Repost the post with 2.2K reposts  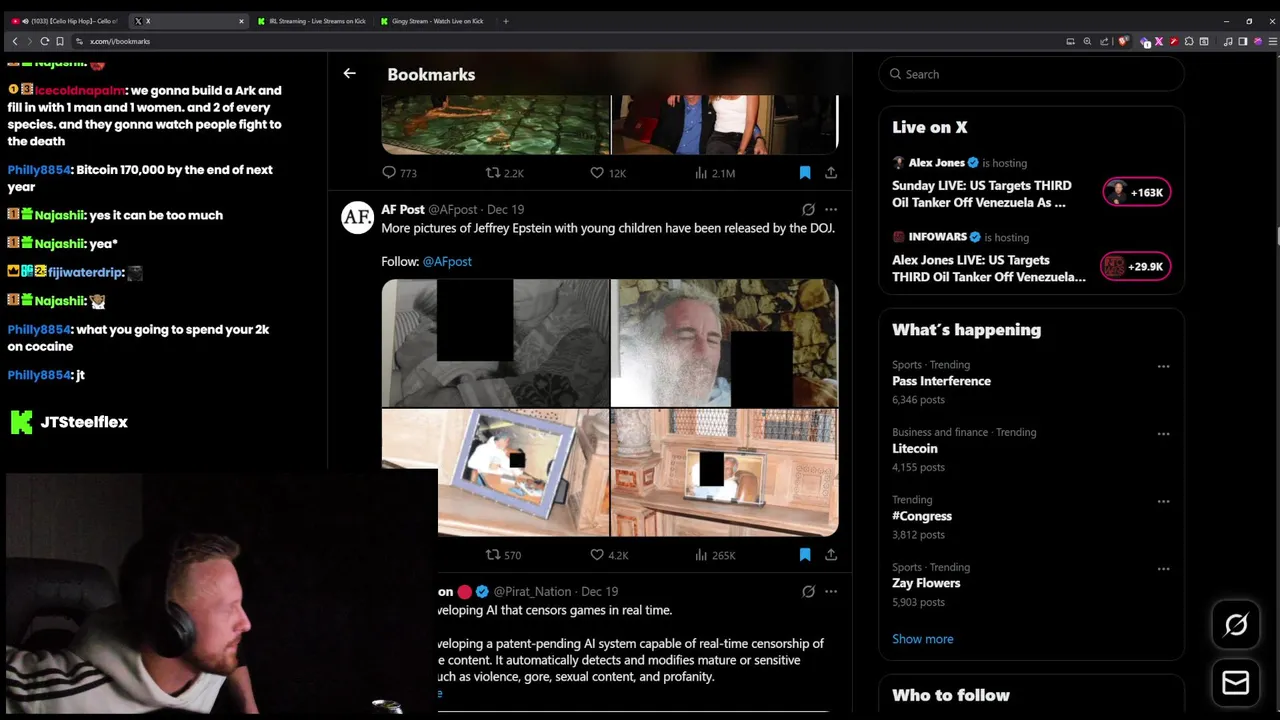[504, 173]
